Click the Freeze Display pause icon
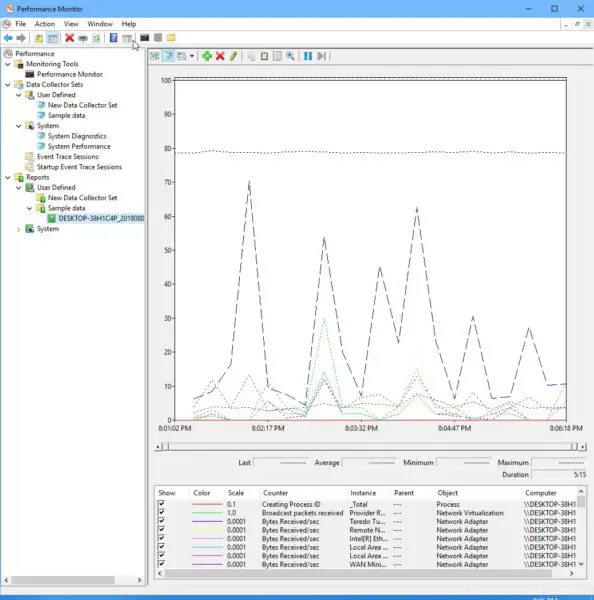Image resolution: width=594 pixels, height=600 pixels. [x=308, y=56]
